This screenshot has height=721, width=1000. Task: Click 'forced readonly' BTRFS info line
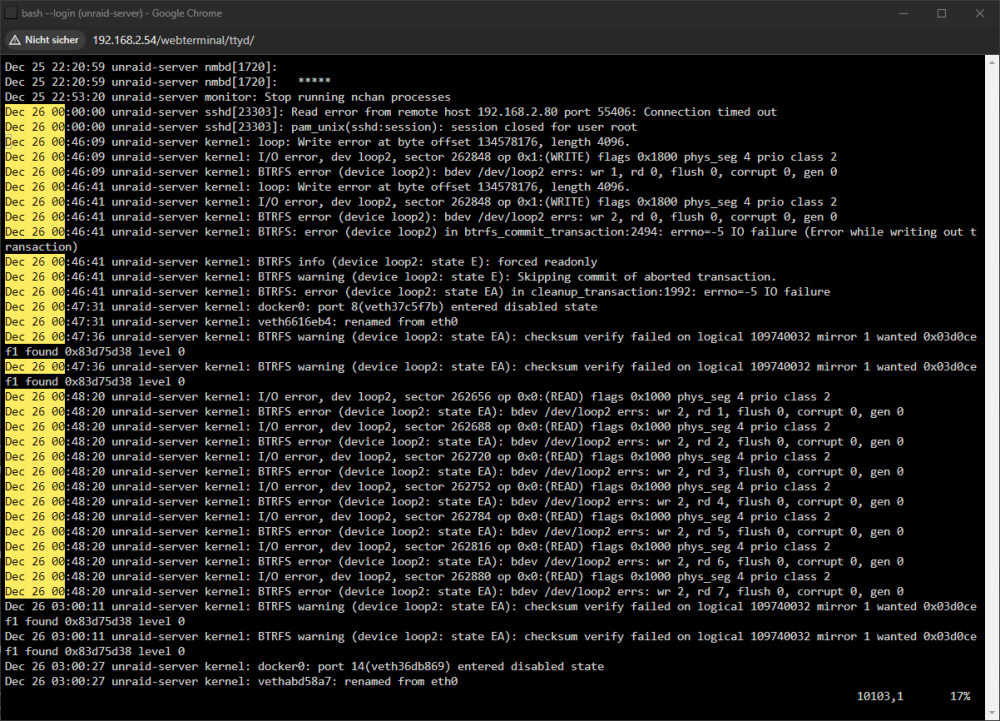[301, 261]
